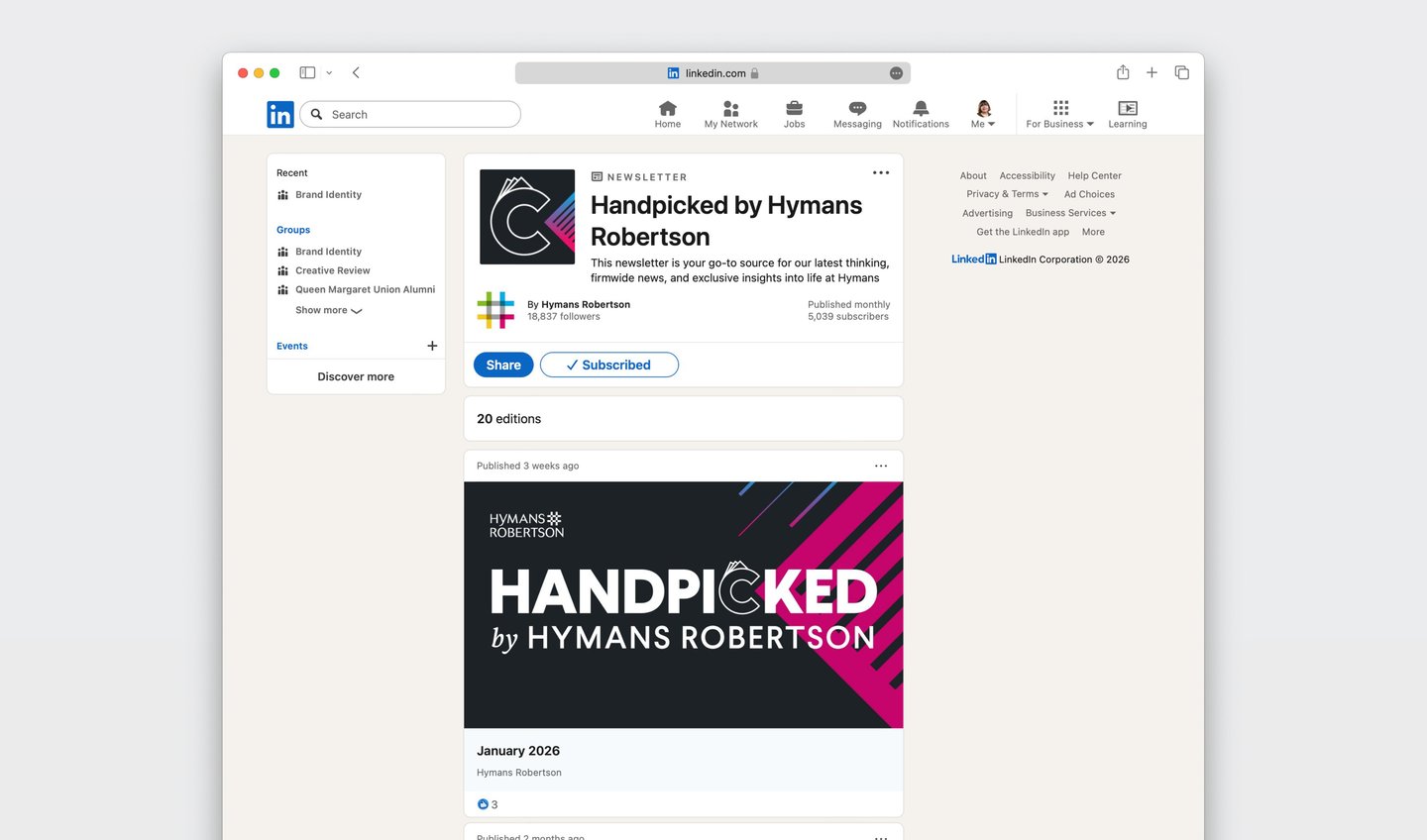Click the Share button
The height and width of the screenshot is (840, 1427).
coord(503,365)
